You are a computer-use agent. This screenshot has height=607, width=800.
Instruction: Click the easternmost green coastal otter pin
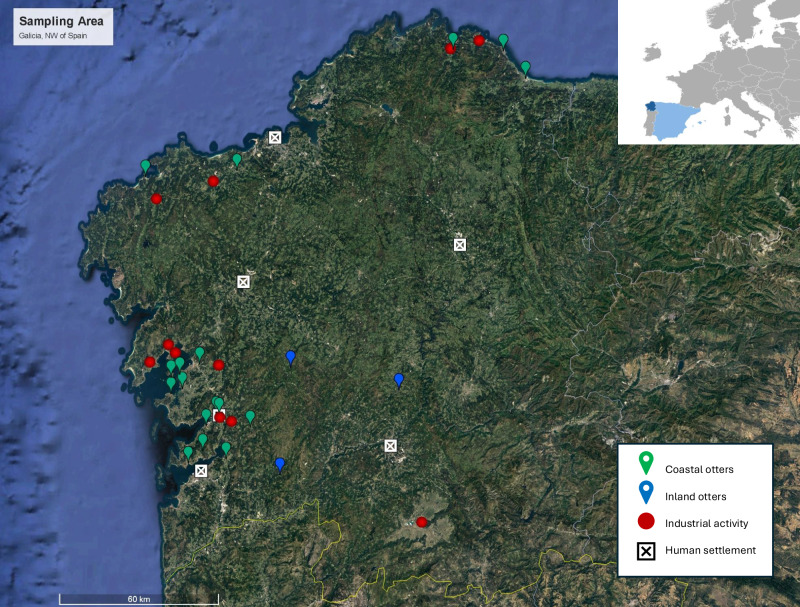click(526, 67)
